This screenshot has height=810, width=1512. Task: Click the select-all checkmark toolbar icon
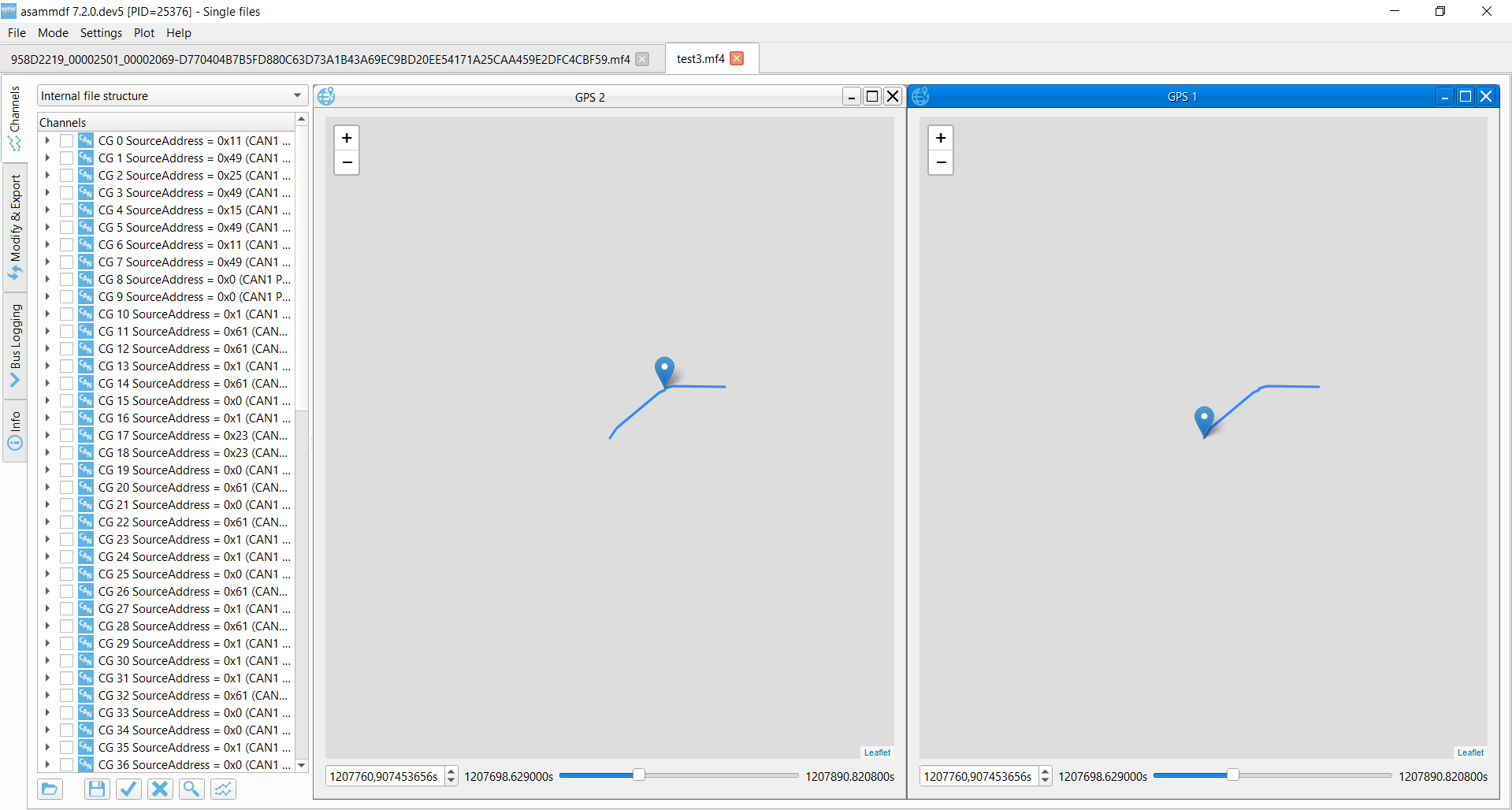pos(128,789)
